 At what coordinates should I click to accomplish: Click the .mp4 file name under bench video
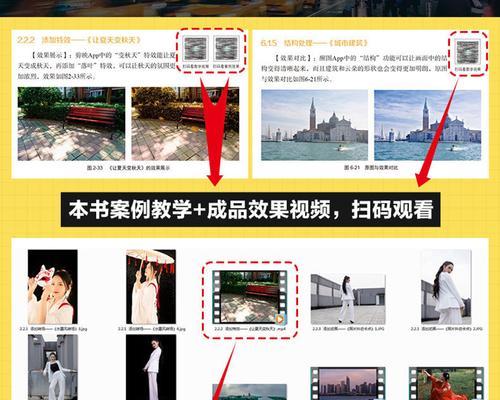[x=250, y=329]
